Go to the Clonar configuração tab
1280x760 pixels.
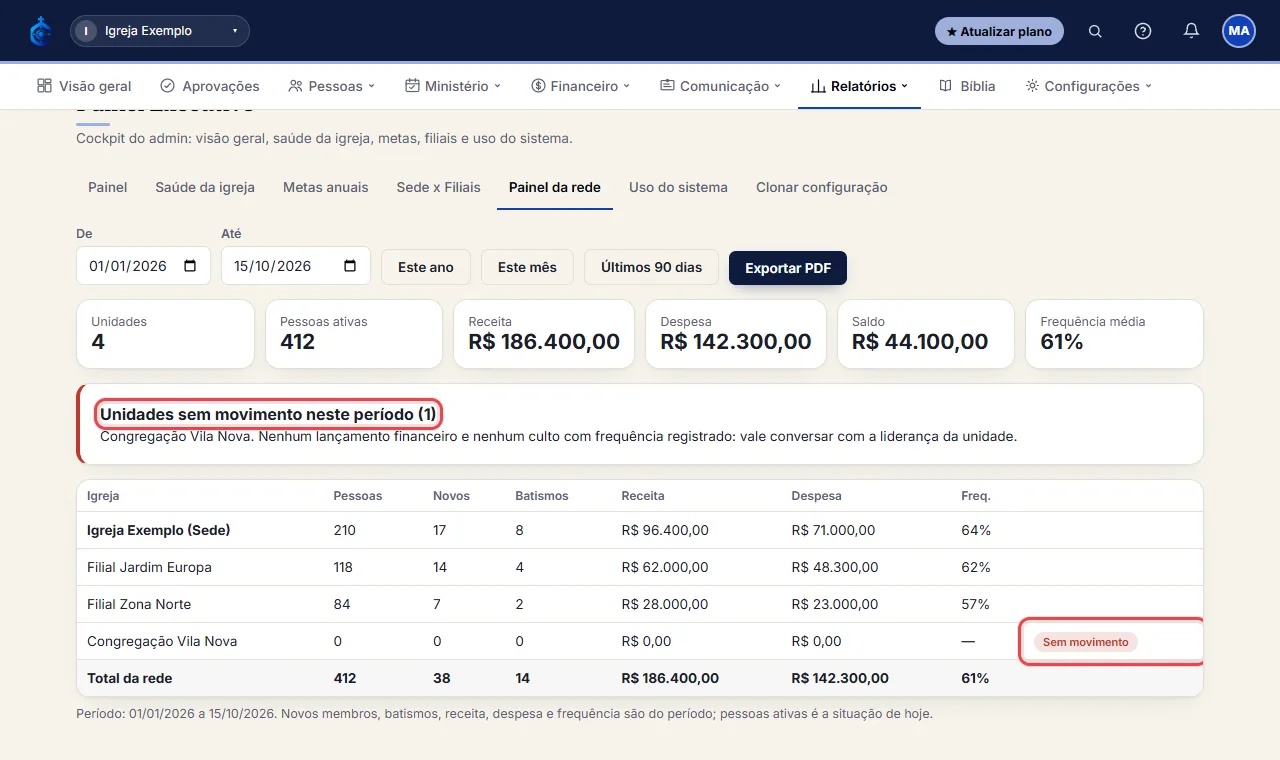click(x=822, y=187)
